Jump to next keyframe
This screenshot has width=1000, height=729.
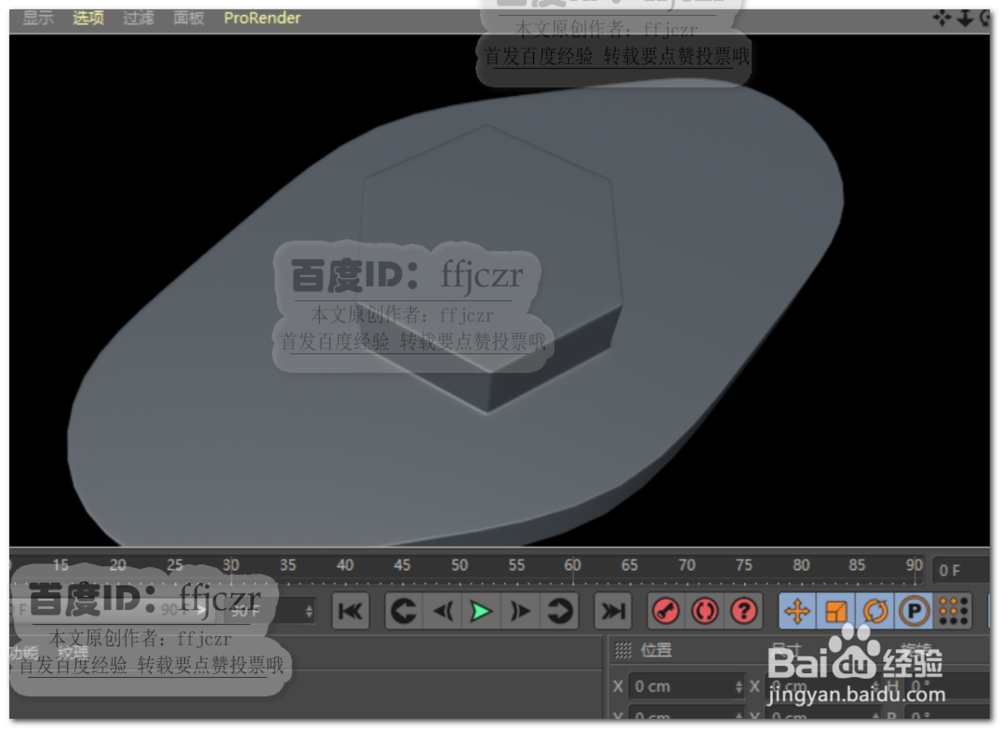559,611
